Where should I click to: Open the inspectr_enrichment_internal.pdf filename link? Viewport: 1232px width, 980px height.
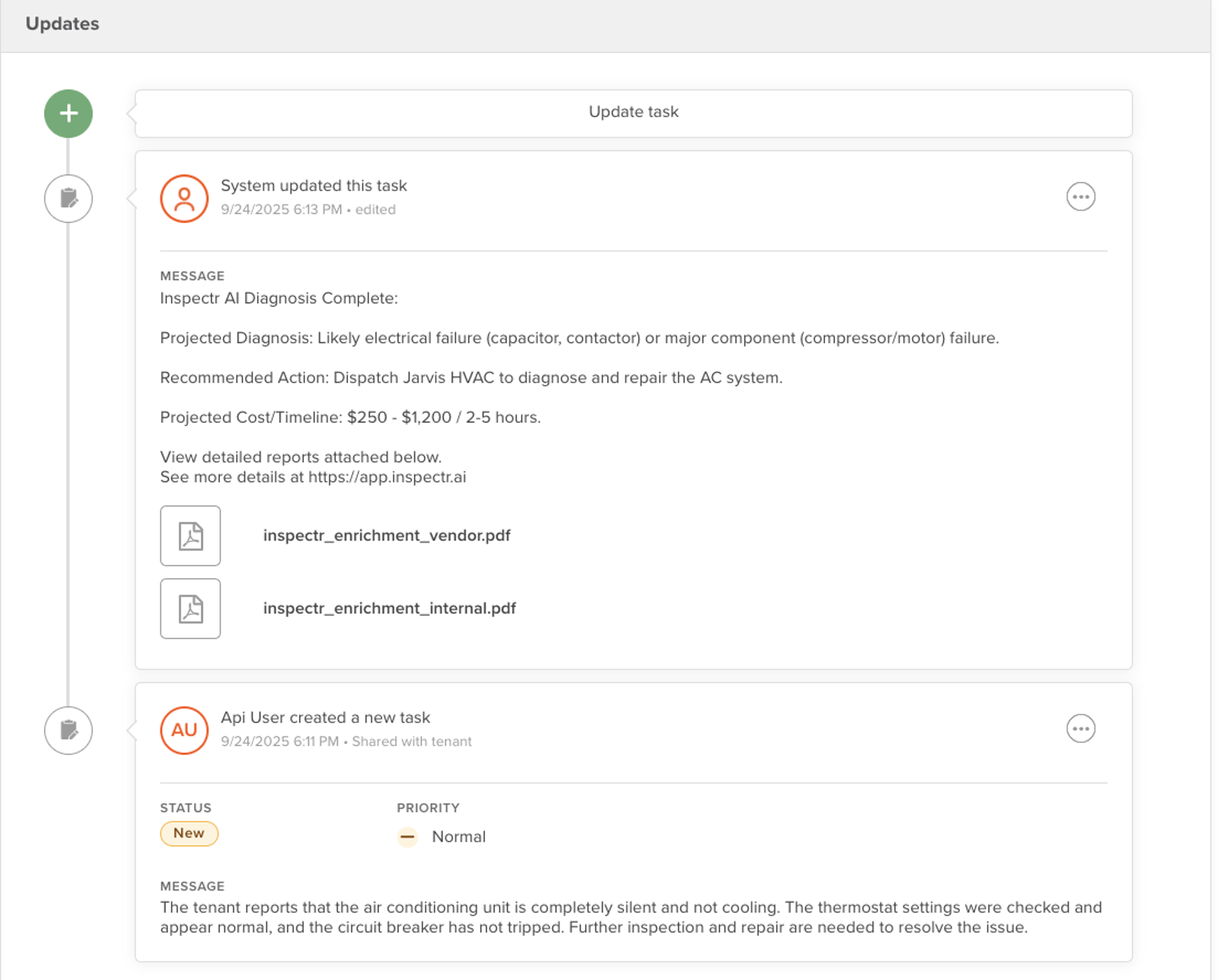click(389, 608)
